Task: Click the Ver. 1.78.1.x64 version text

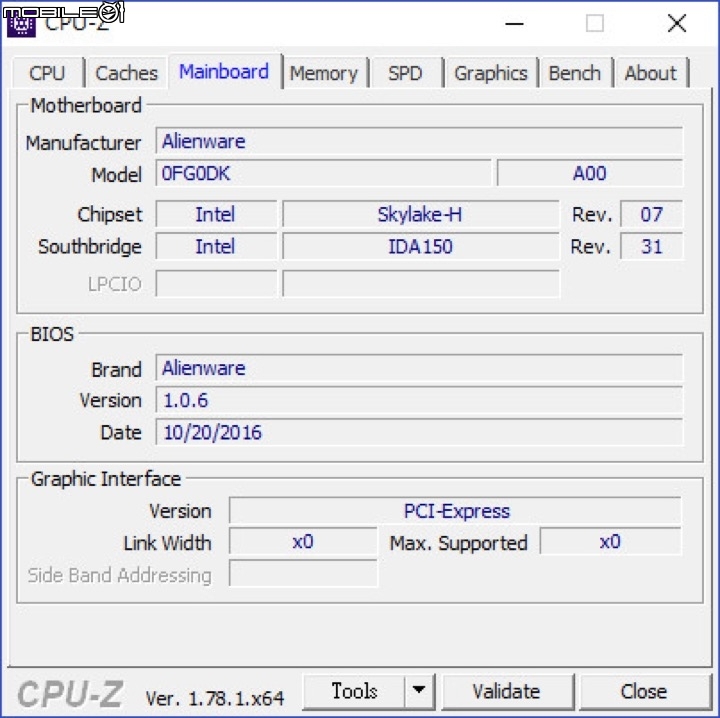Action: coord(214,698)
